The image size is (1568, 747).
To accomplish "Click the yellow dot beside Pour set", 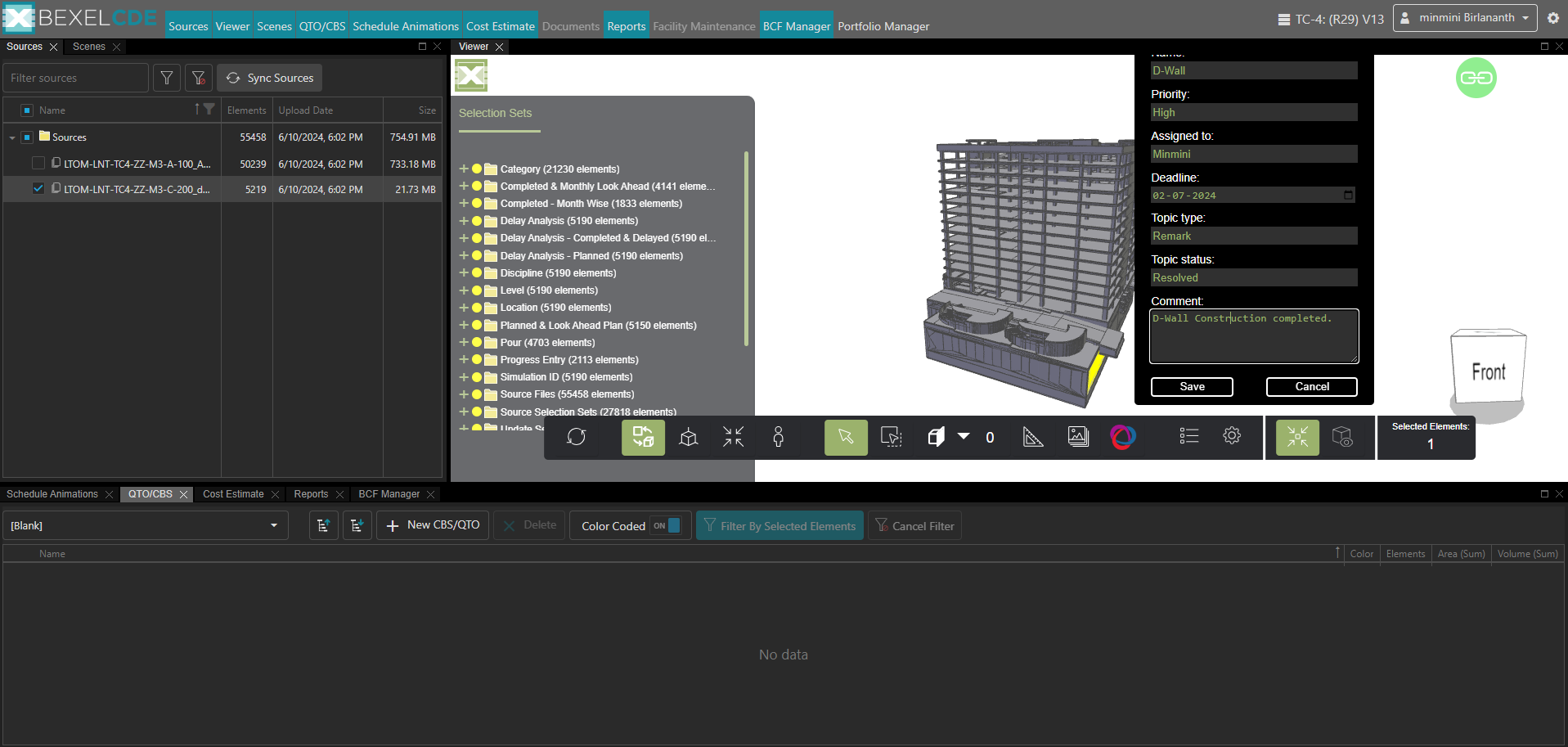I will (x=477, y=343).
